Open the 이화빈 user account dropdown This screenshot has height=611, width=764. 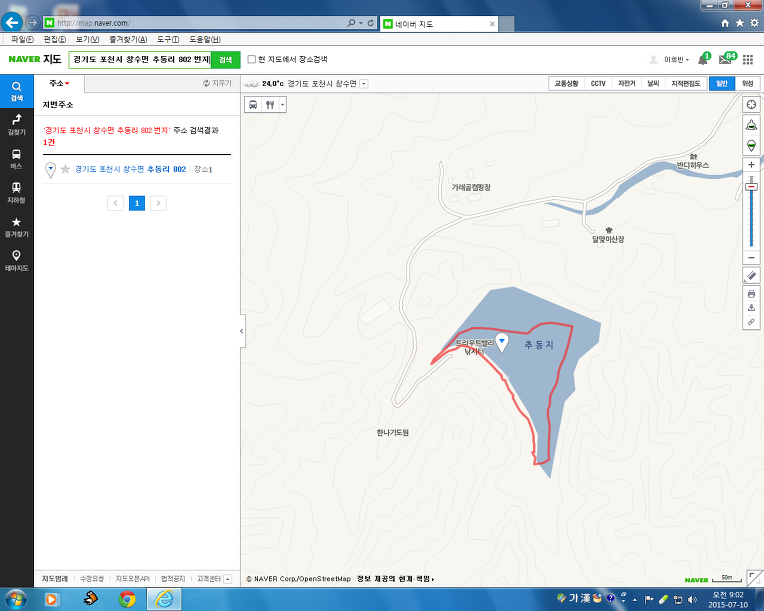(676, 59)
